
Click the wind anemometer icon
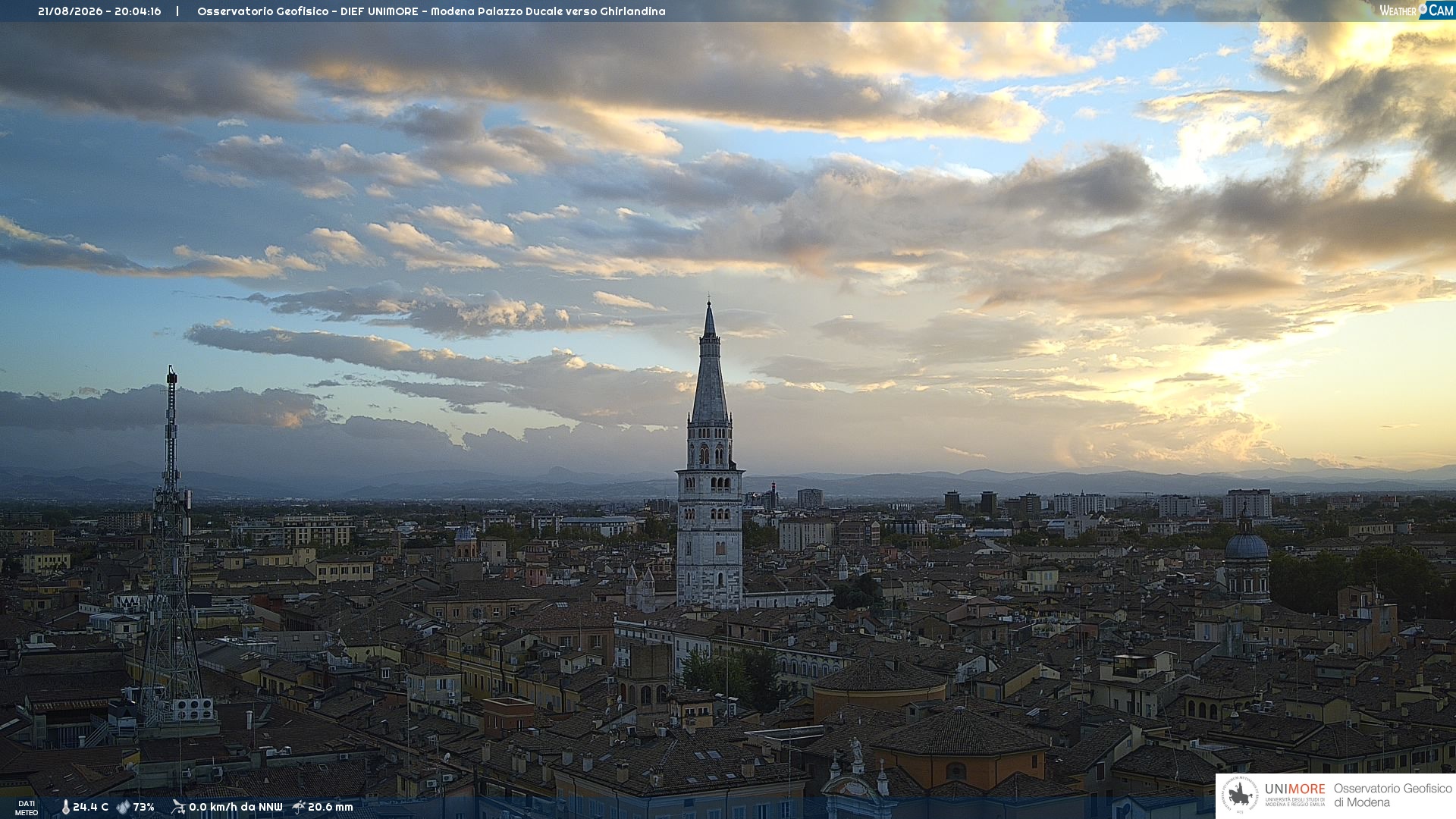(x=178, y=807)
